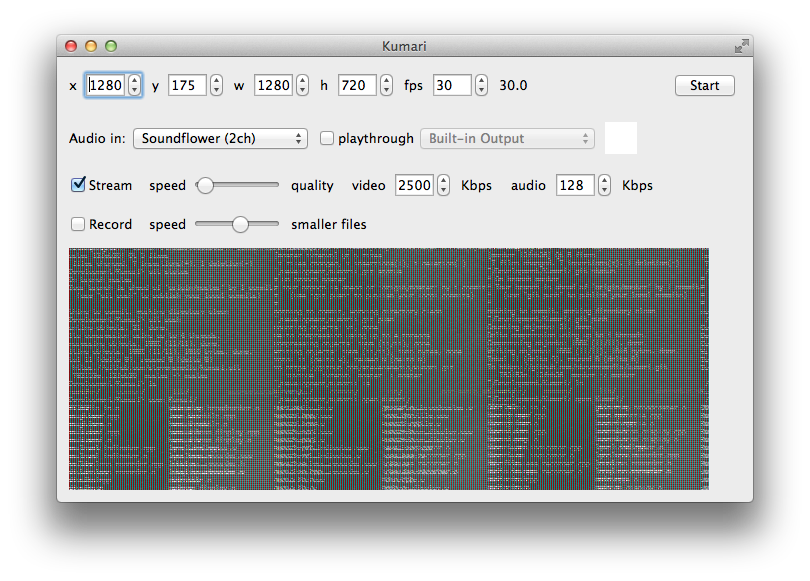Viewport: 810px width, 581px height.
Task: Click the video bitrate stepper arrows
Action: pos(442,185)
